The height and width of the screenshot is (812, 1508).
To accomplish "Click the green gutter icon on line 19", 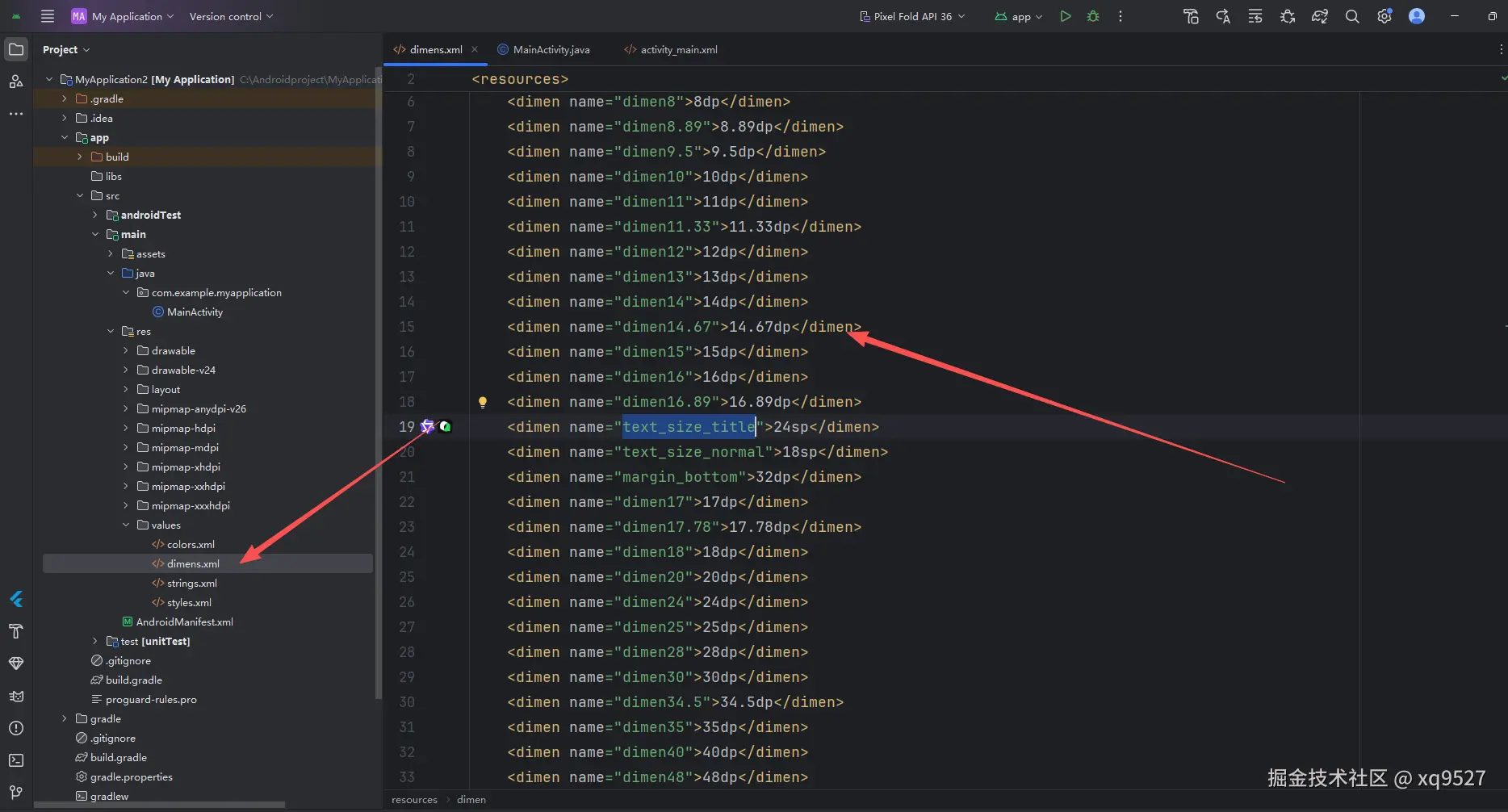I will (446, 427).
